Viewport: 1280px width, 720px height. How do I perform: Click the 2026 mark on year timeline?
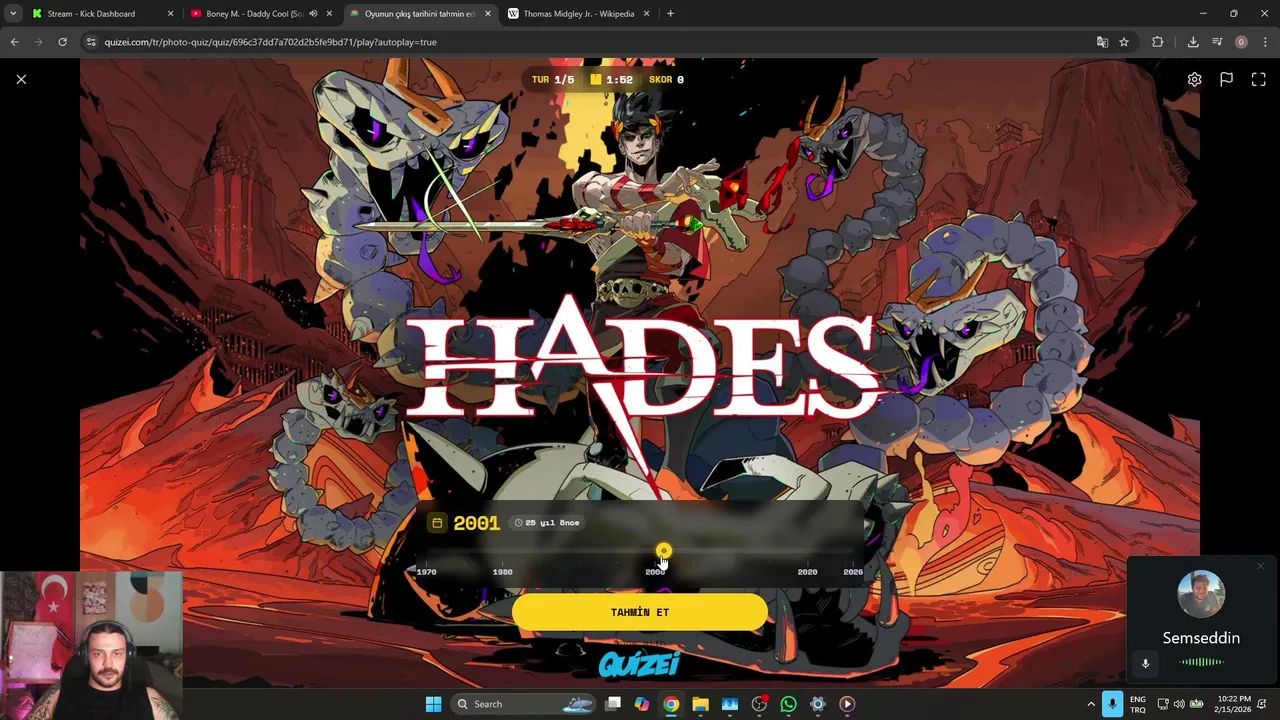852,572
